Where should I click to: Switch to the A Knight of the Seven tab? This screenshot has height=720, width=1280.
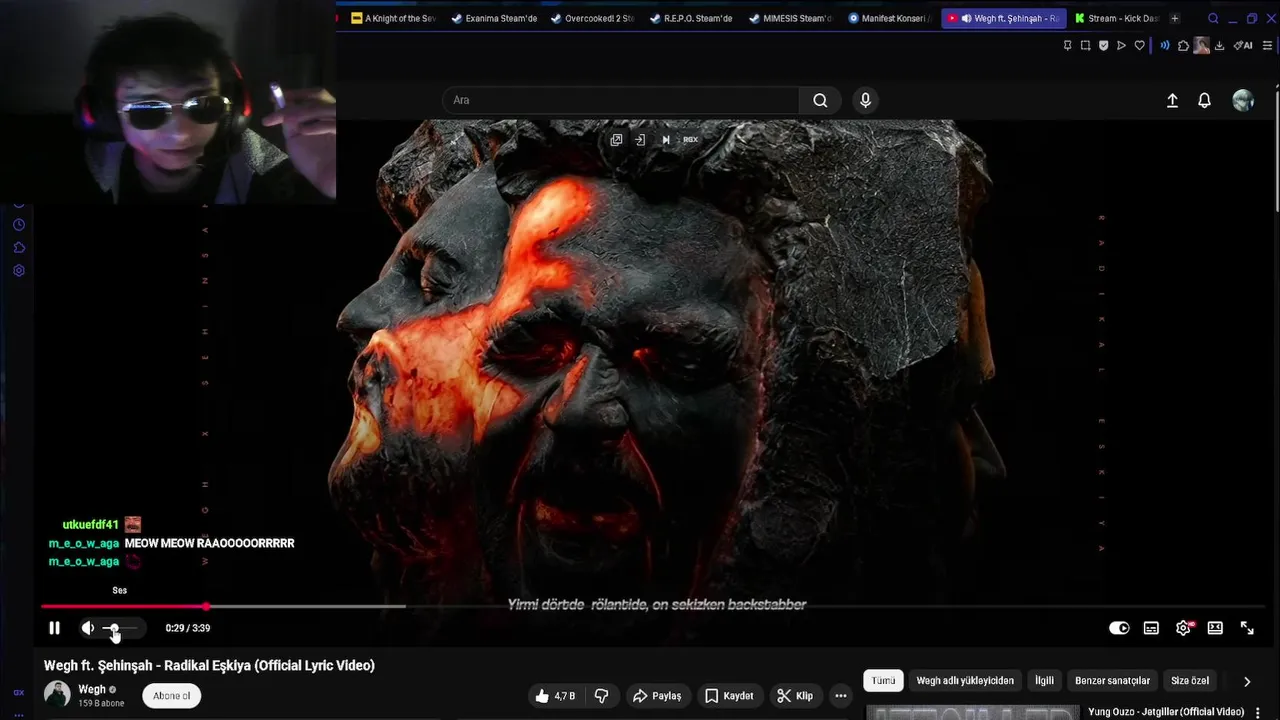click(x=393, y=18)
